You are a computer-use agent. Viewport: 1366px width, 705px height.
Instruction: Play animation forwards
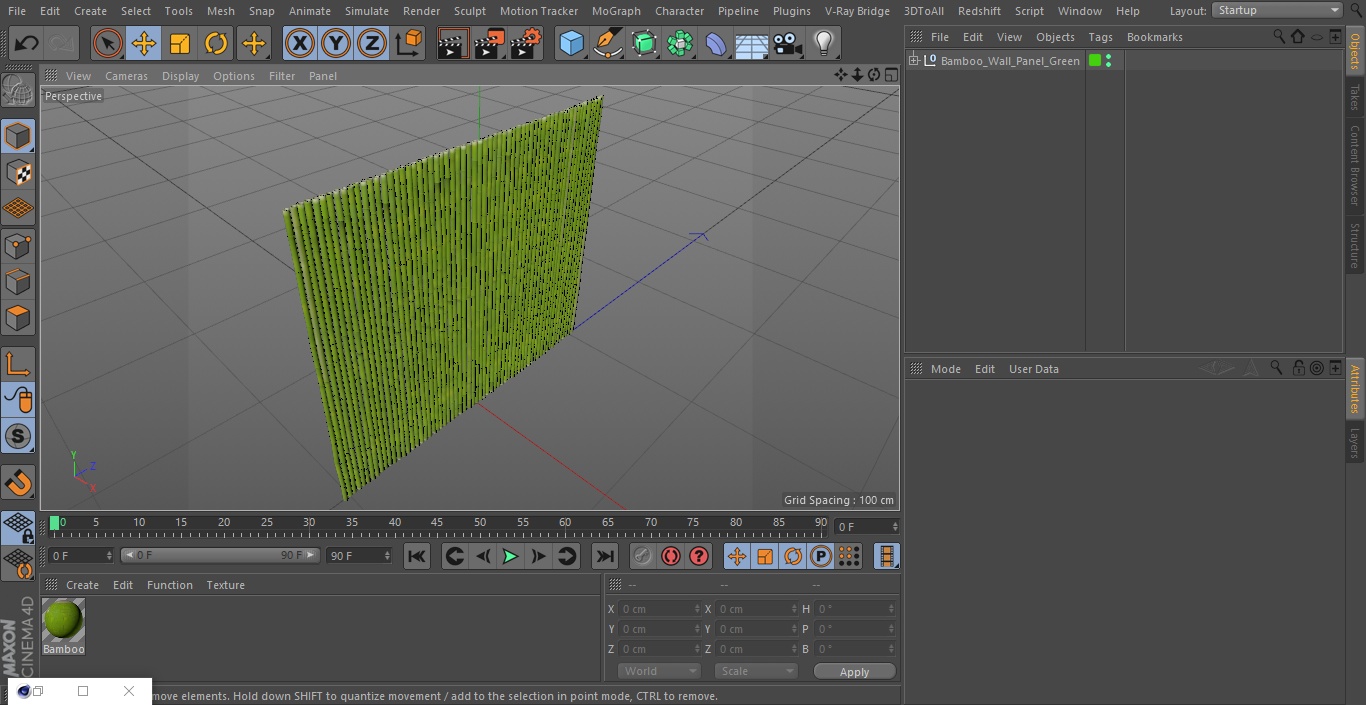[x=510, y=556]
